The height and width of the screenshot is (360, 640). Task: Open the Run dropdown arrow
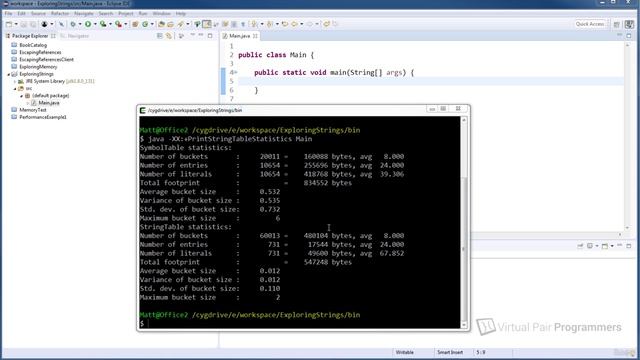[x=95, y=24]
